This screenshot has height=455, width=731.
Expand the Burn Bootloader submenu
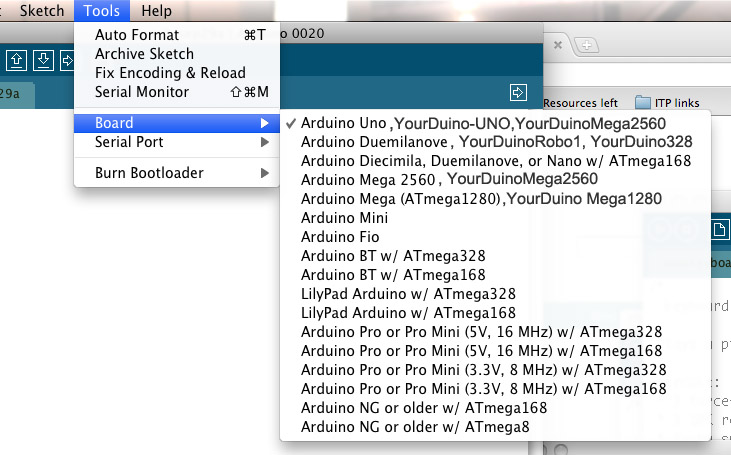click(177, 173)
